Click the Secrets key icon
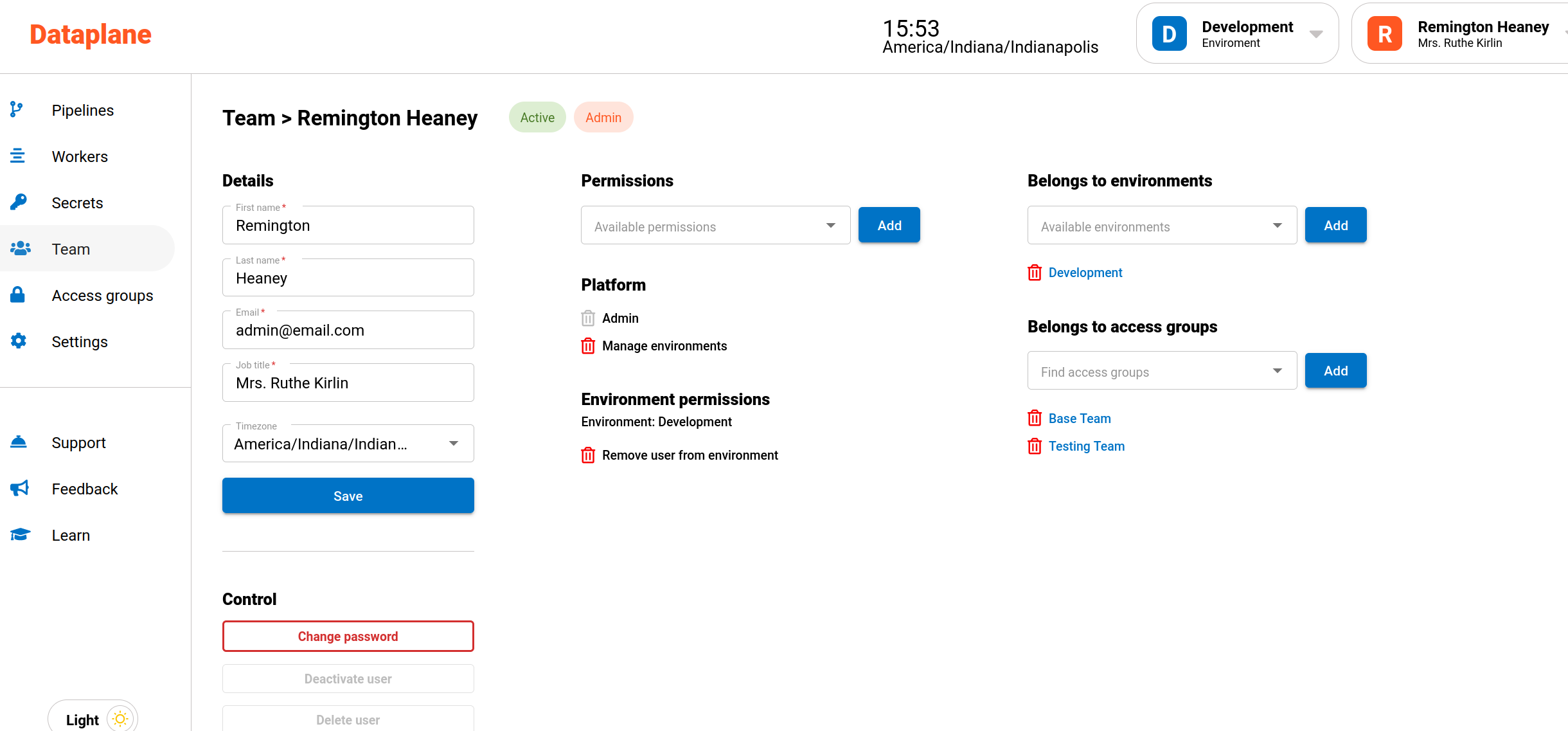 19,203
